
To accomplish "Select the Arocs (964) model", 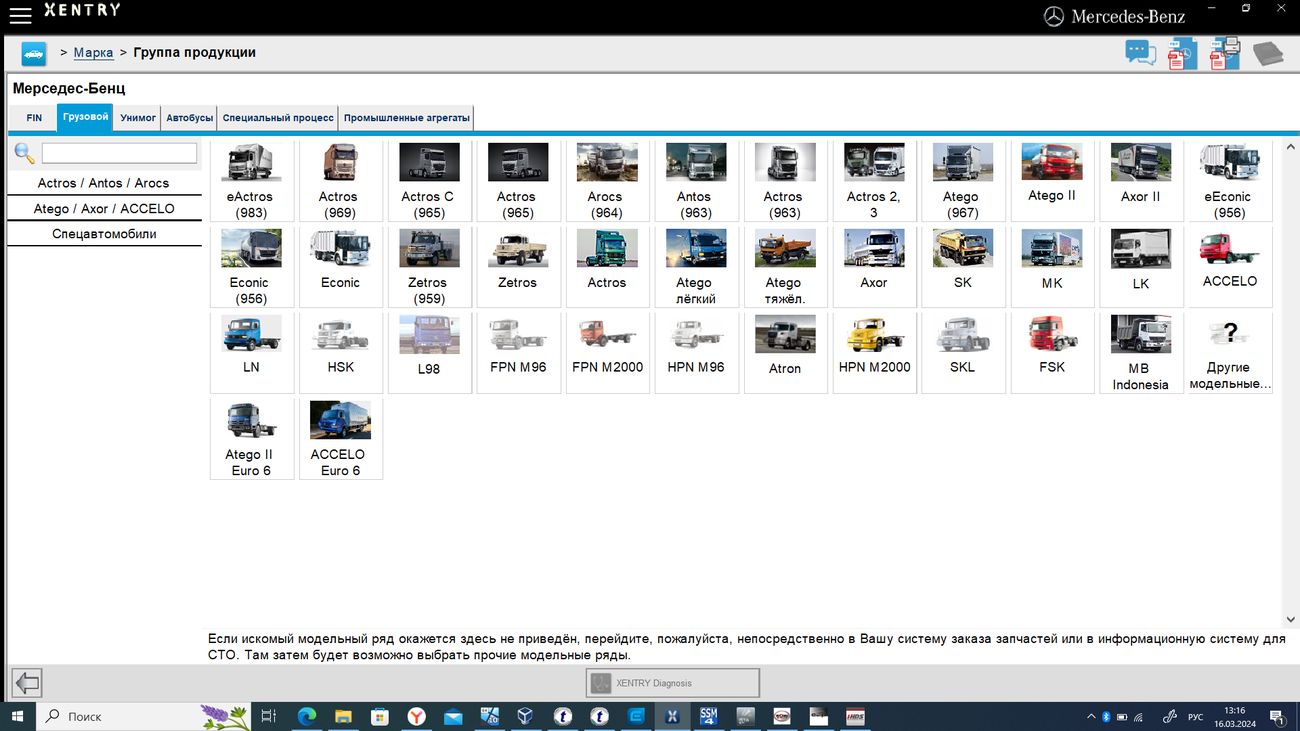I will pyautogui.click(x=607, y=181).
